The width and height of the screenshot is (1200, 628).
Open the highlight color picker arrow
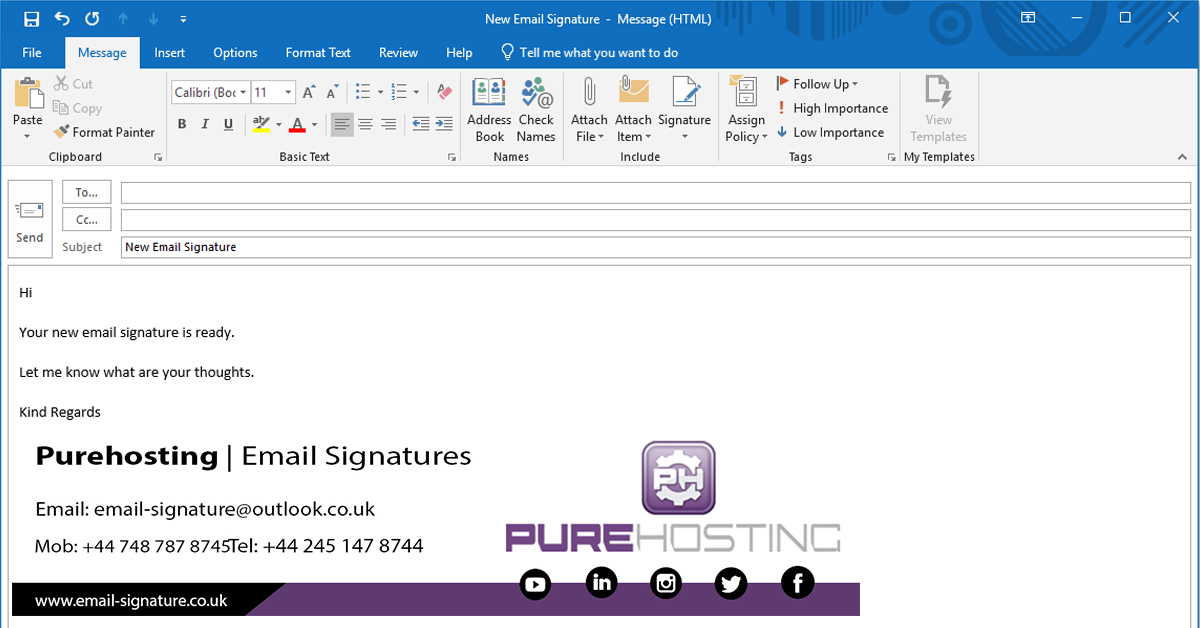tap(278, 124)
